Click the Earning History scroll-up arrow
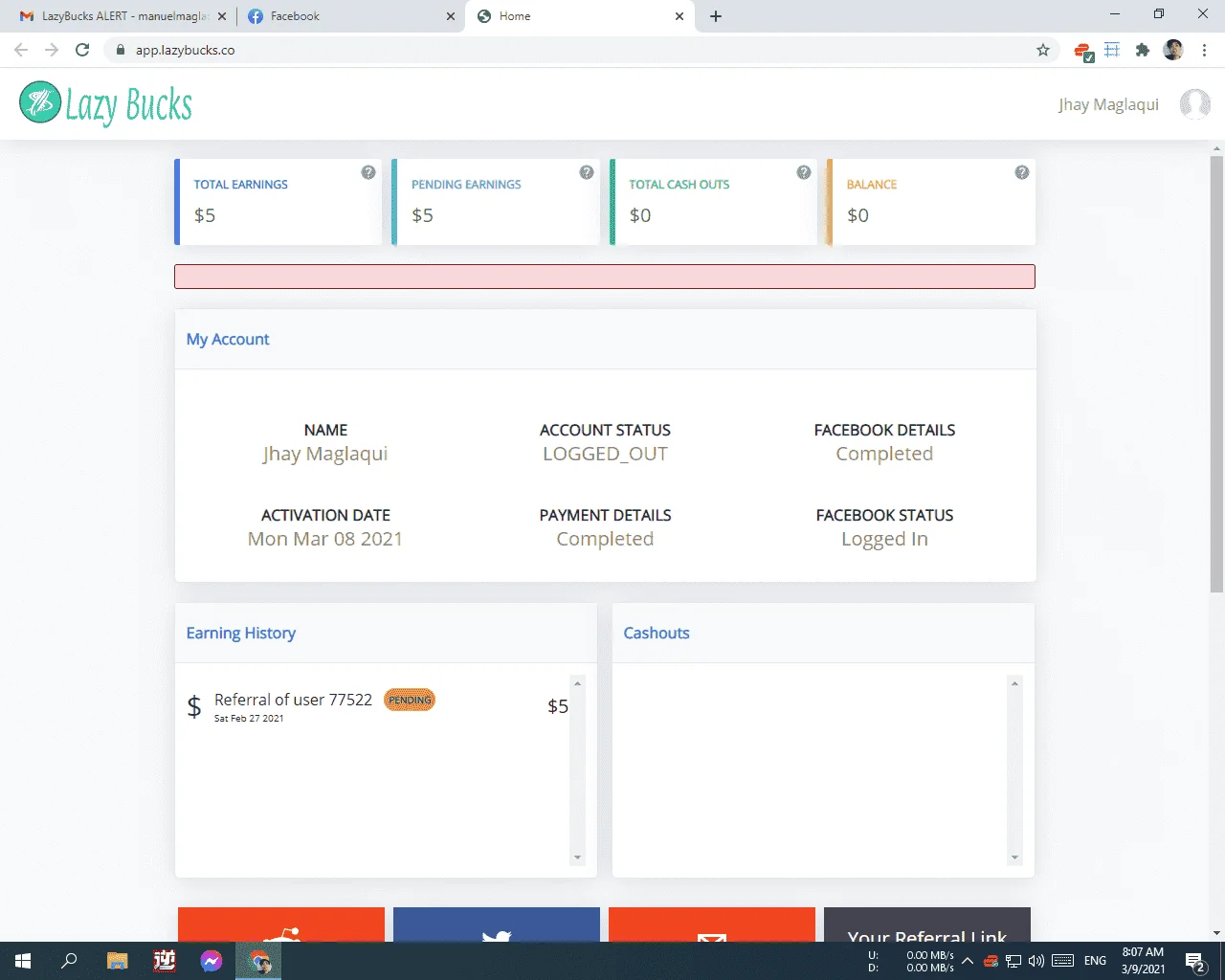This screenshot has height=980, width=1225. (x=577, y=683)
